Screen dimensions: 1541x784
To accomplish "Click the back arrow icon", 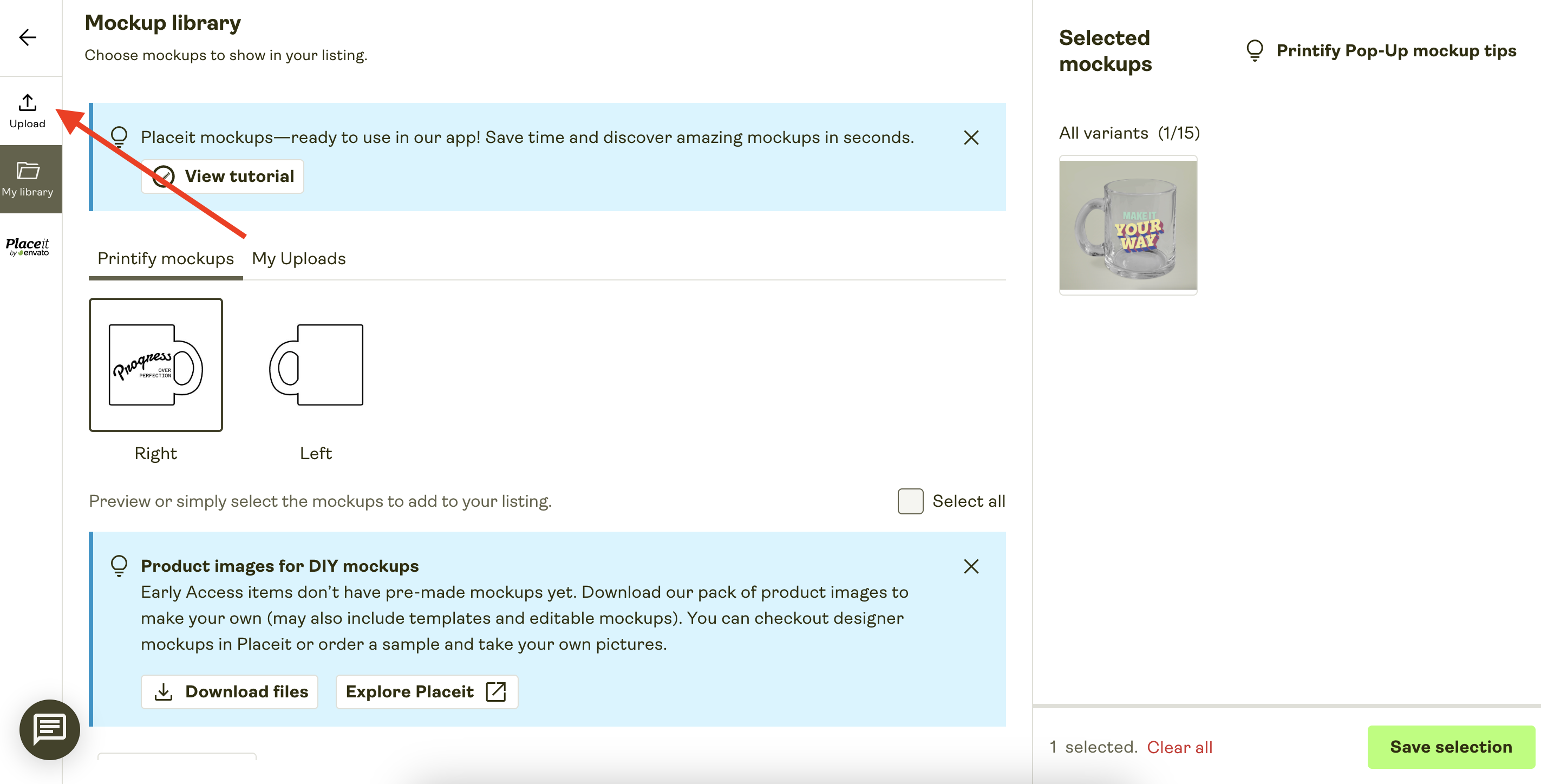I will 28,38.
